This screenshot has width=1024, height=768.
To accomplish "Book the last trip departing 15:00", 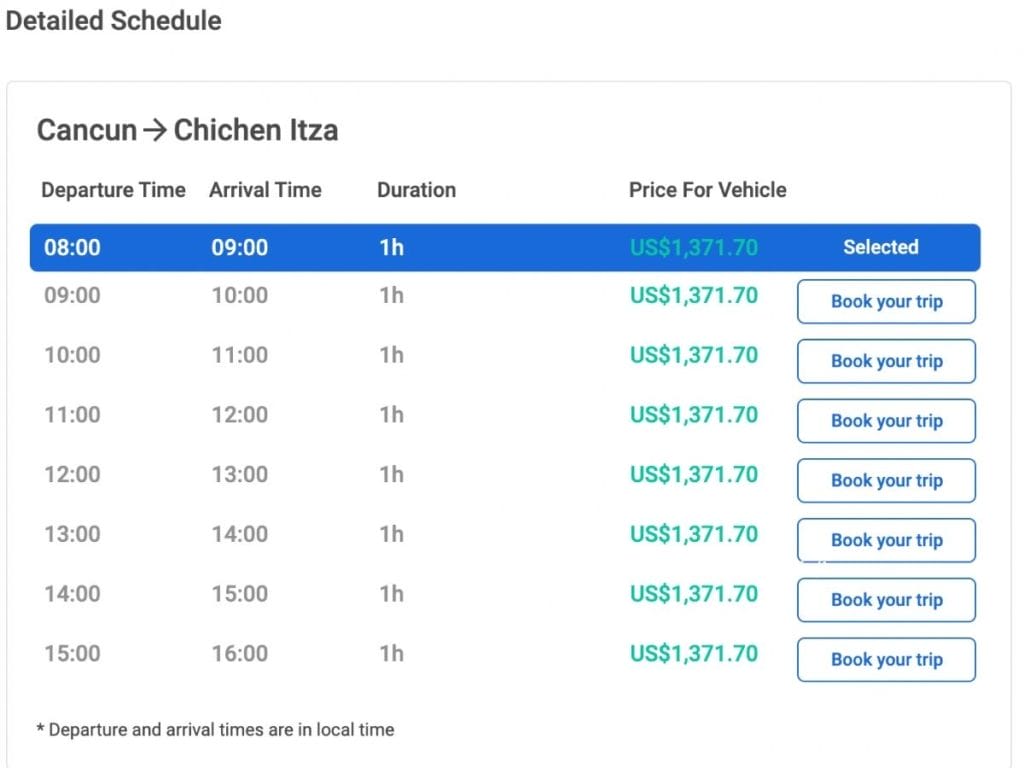I will click(886, 660).
